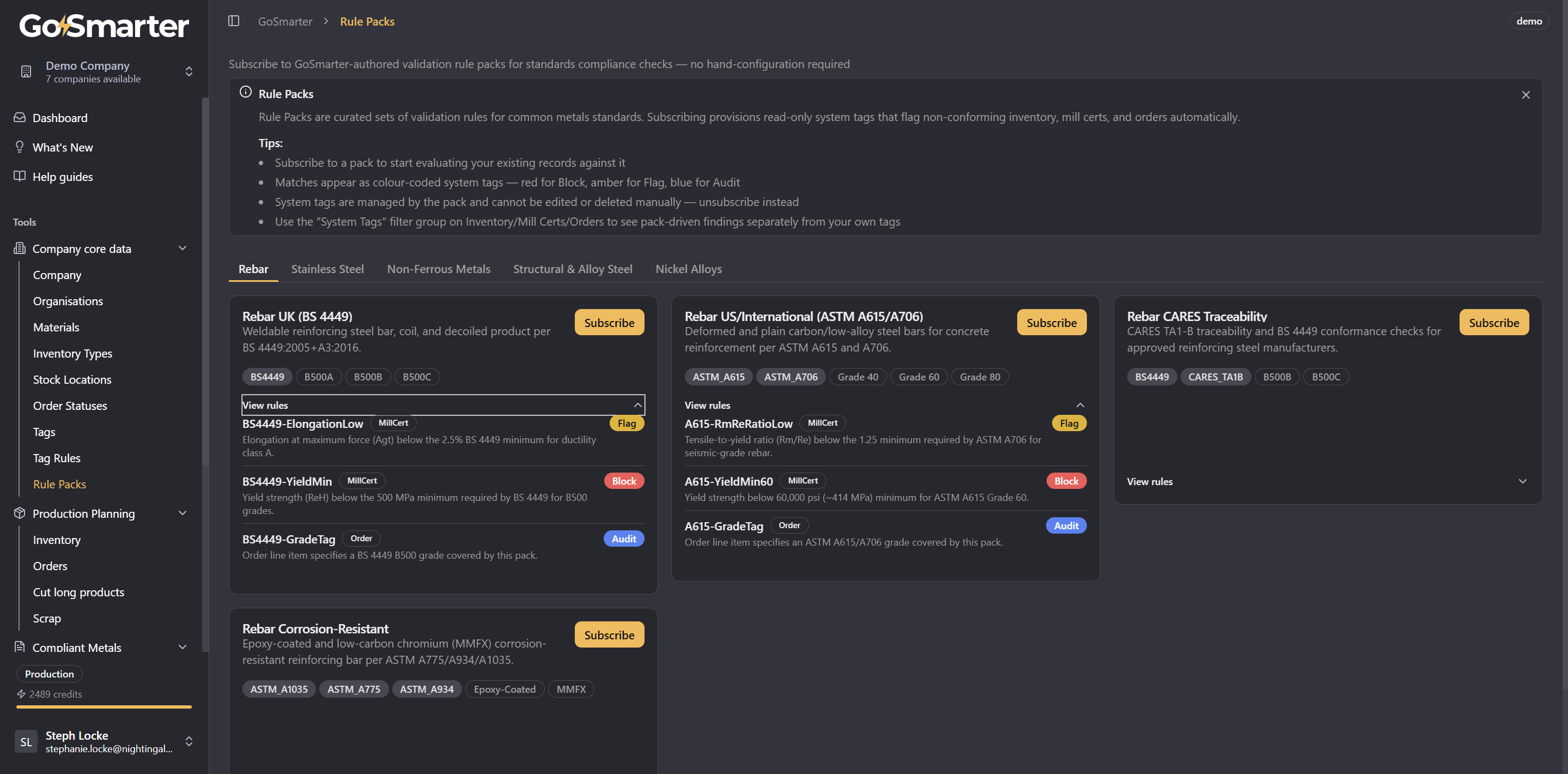Open Dashboard from the inbox icon
The width and height of the screenshot is (1568, 774).
tap(20, 118)
